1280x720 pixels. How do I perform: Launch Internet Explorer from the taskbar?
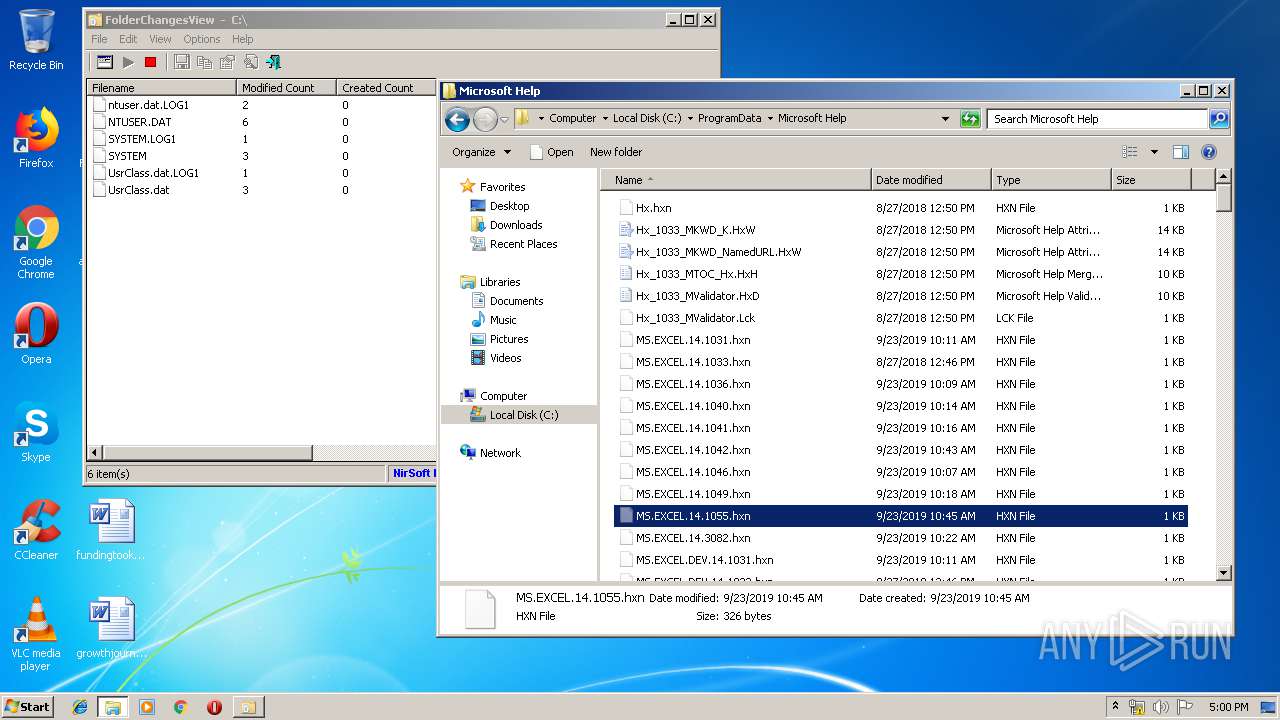tap(80, 707)
